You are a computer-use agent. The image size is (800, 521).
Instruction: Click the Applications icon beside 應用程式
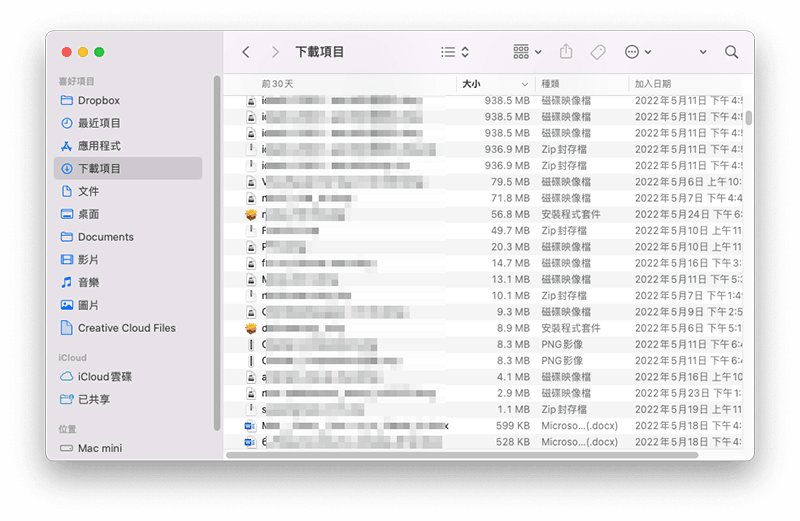[67, 146]
